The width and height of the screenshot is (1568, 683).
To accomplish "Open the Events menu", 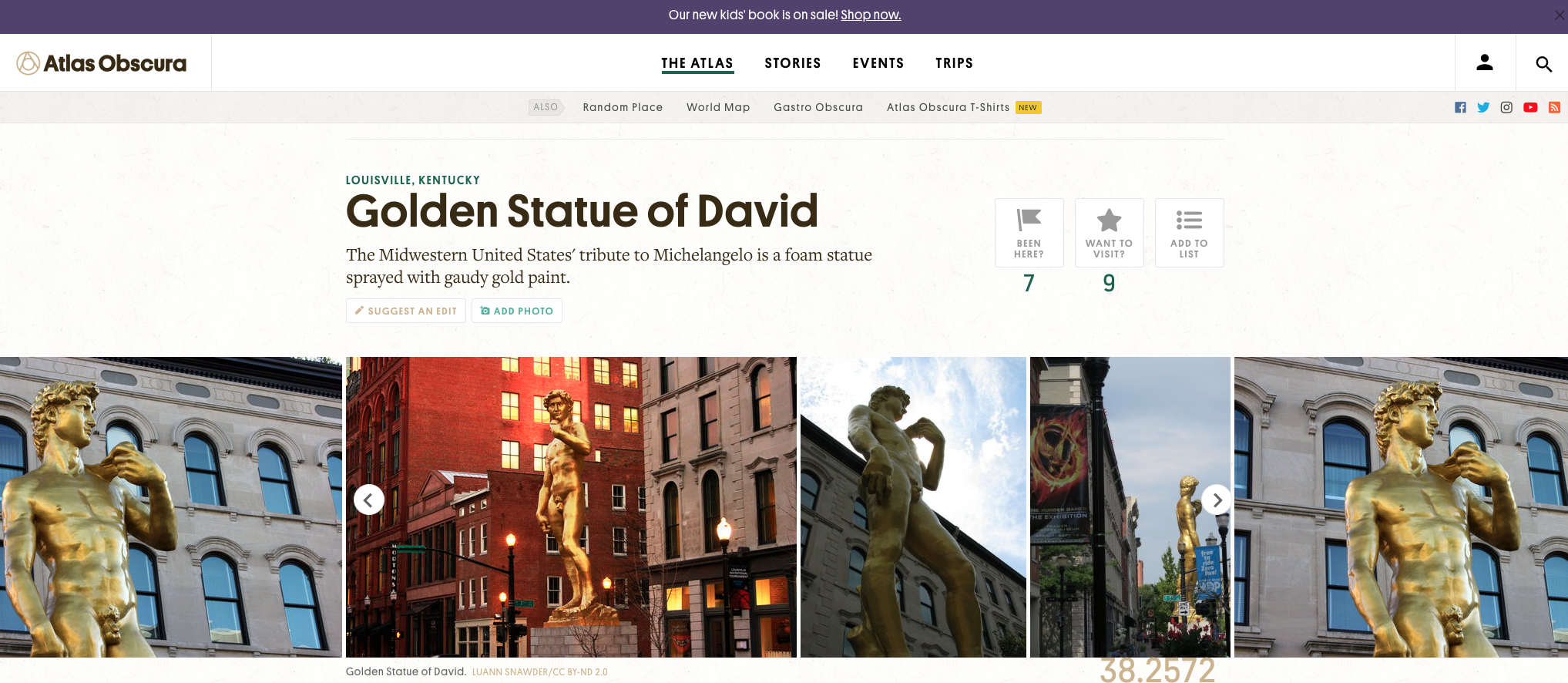I will 878,63.
